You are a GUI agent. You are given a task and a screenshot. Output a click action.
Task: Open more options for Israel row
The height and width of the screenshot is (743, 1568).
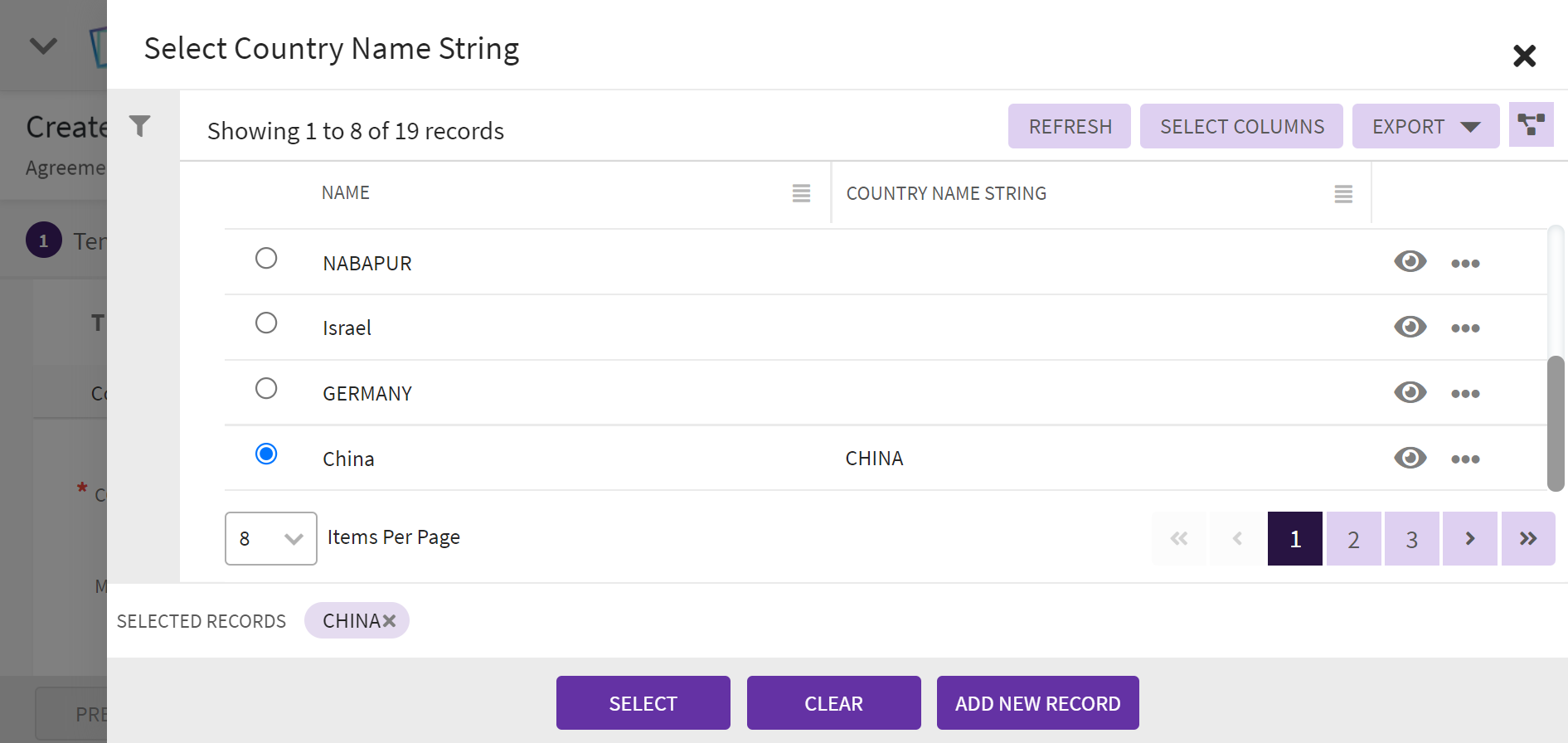(x=1465, y=328)
